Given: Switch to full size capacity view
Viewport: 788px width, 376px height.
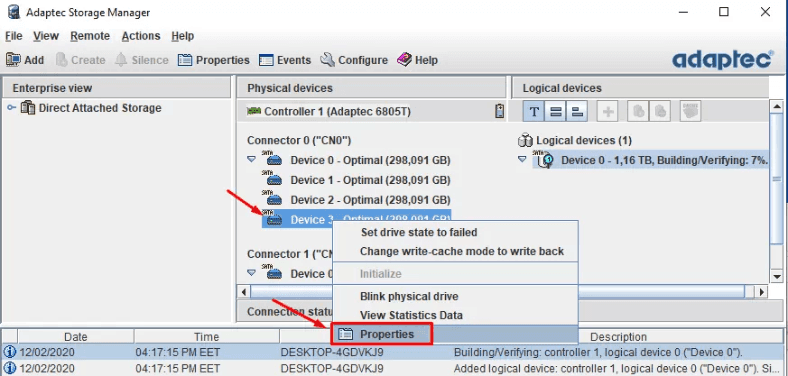Looking at the screenshot, I should tap(555, 111).
